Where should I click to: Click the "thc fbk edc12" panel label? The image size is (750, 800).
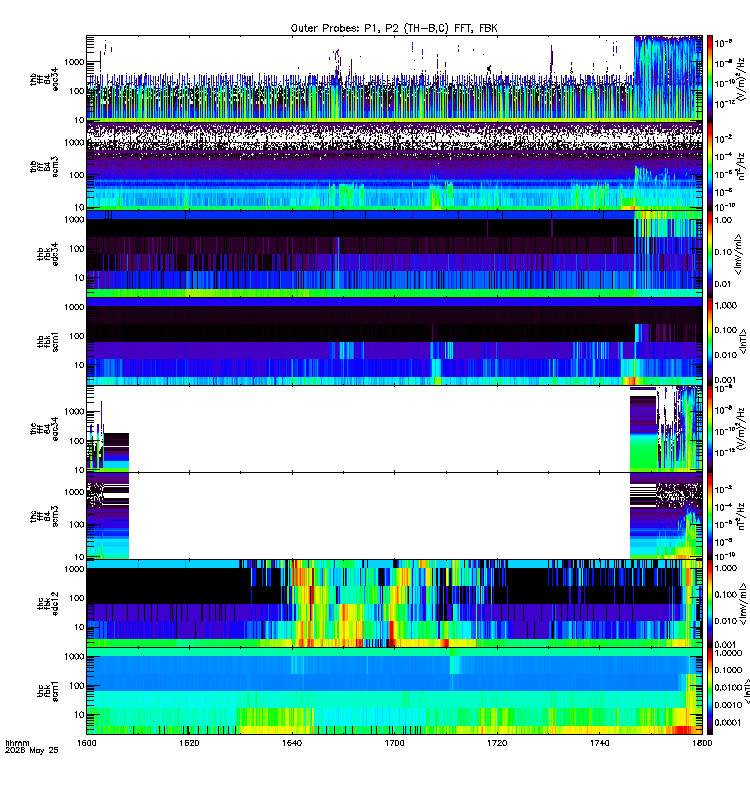point(48,604)
